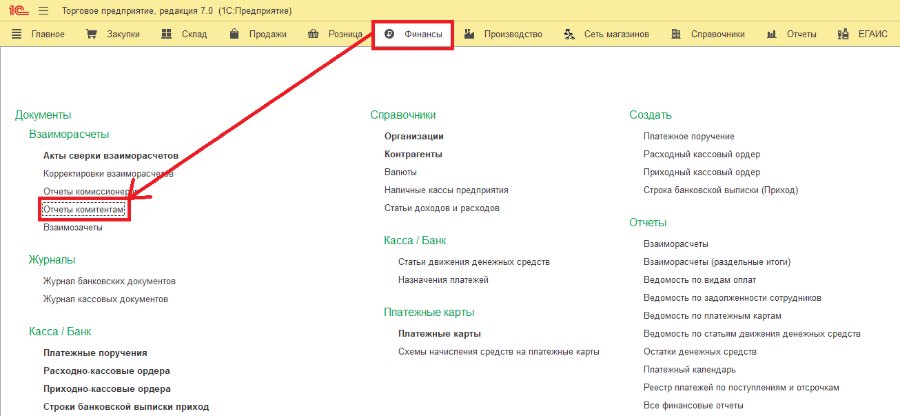Open Ведомость по платежным картам
Image resolution: width=900 pixels, height=416 pixels.
(x=712, y=316)
